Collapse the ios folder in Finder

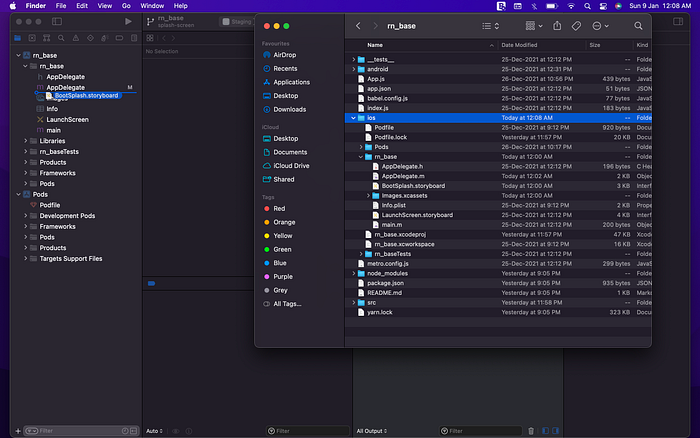[353, 118]
